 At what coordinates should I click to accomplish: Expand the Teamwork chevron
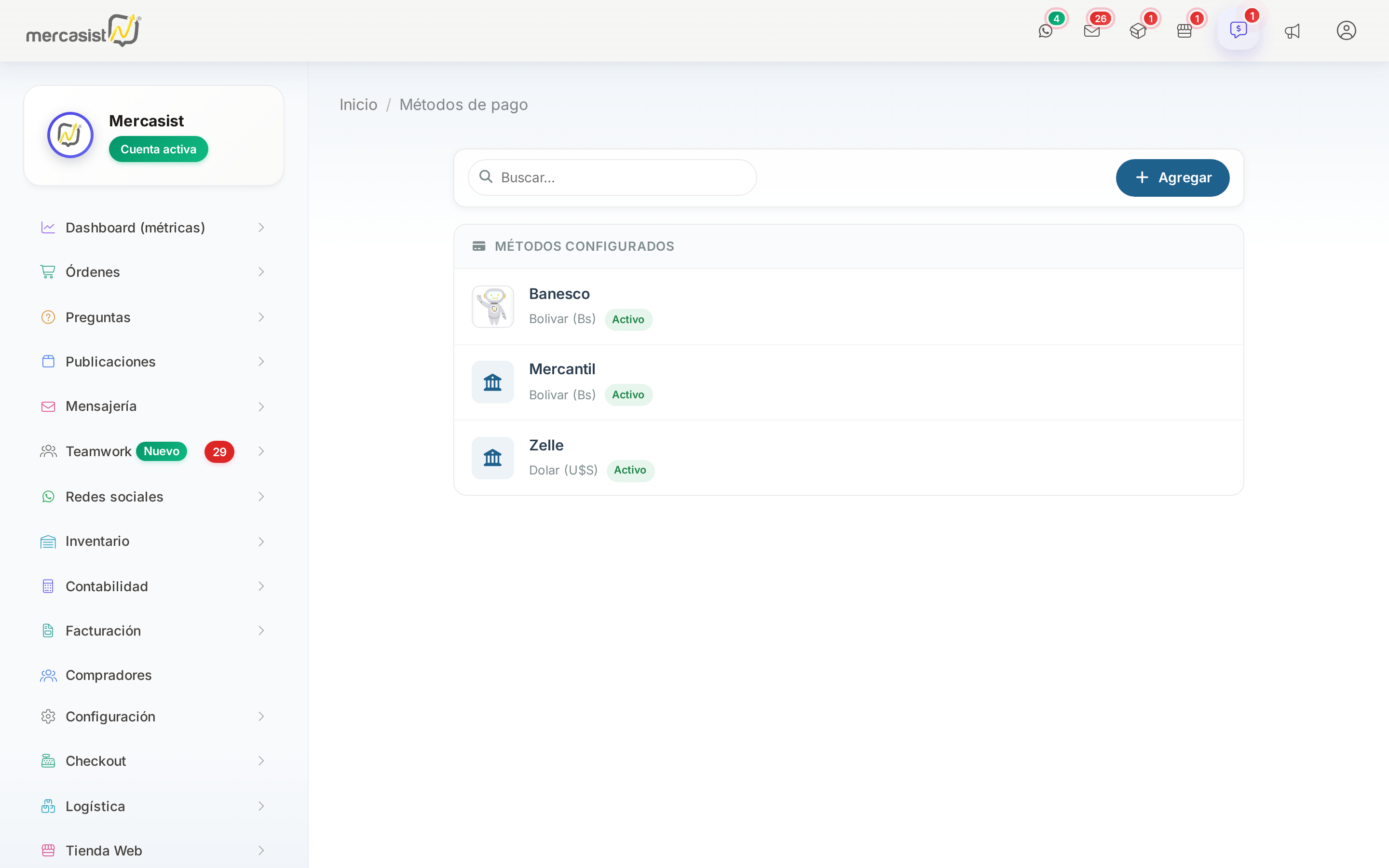click(x=261, y=452)
